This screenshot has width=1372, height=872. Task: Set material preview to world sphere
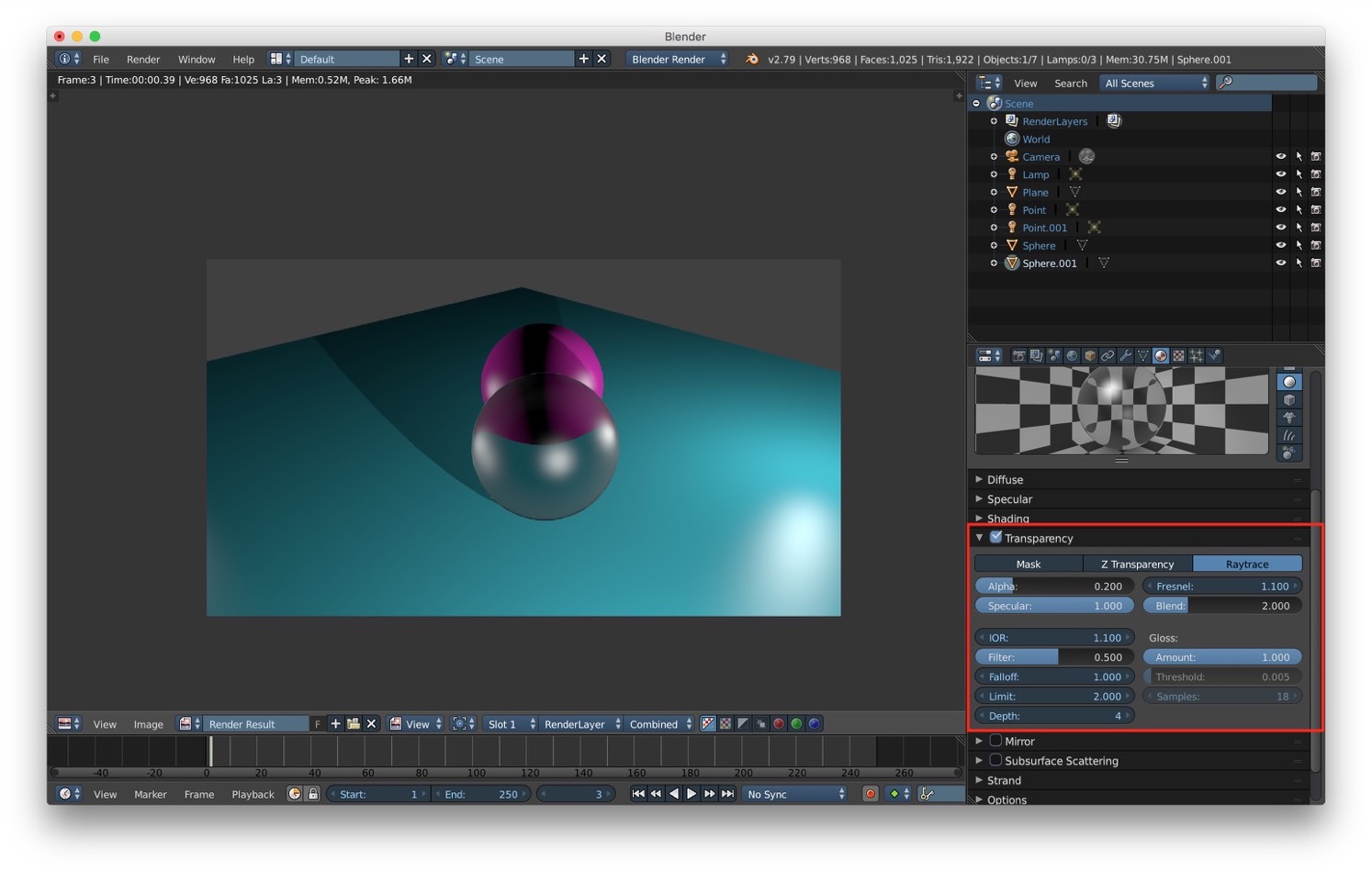(1289, 453)
